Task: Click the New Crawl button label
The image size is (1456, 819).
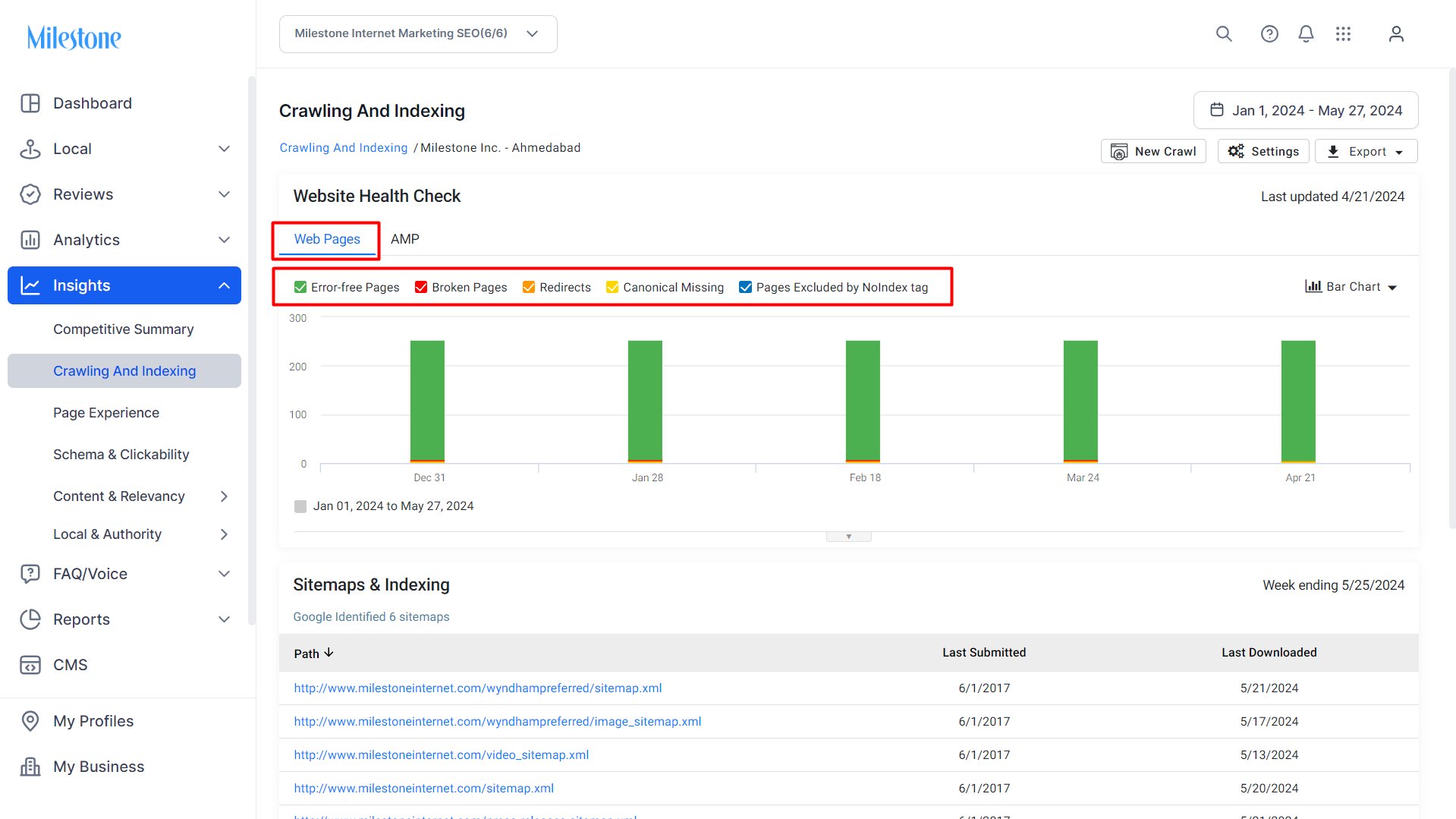Action: pos(1165,152)
